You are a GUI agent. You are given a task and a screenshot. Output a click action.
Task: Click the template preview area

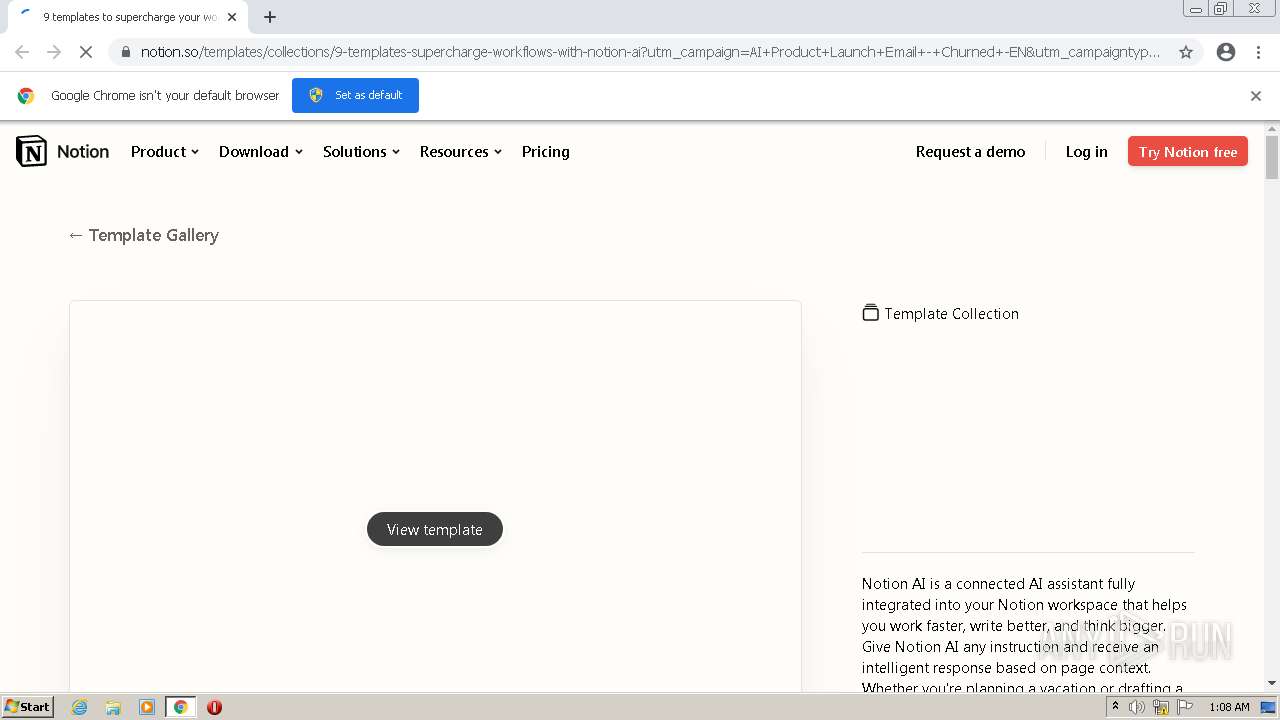pyautogui.click(x=435, y=497)
